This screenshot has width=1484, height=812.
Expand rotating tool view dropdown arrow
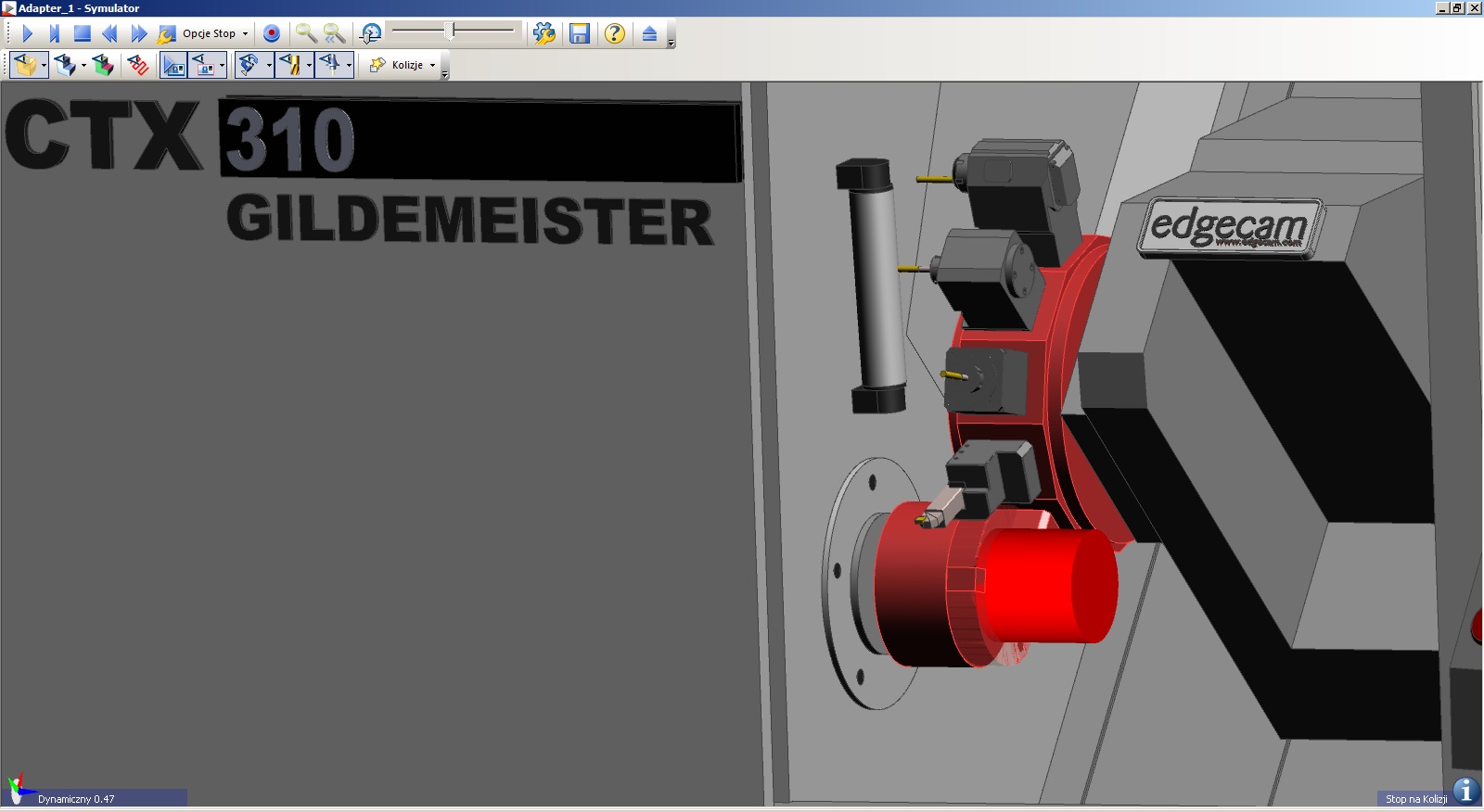[x=269, y=66]
